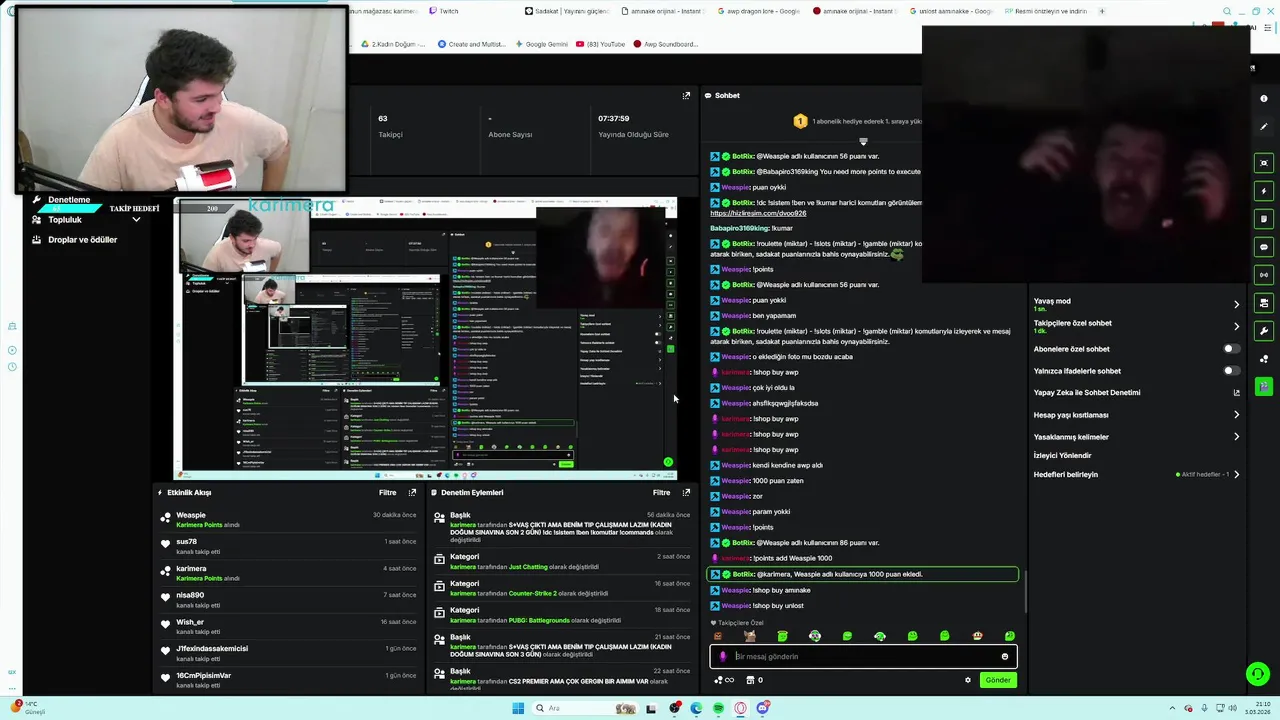
Task: Click Yapay Zeka ile Sohbet Denetimi
Action: pos(1087,393)
